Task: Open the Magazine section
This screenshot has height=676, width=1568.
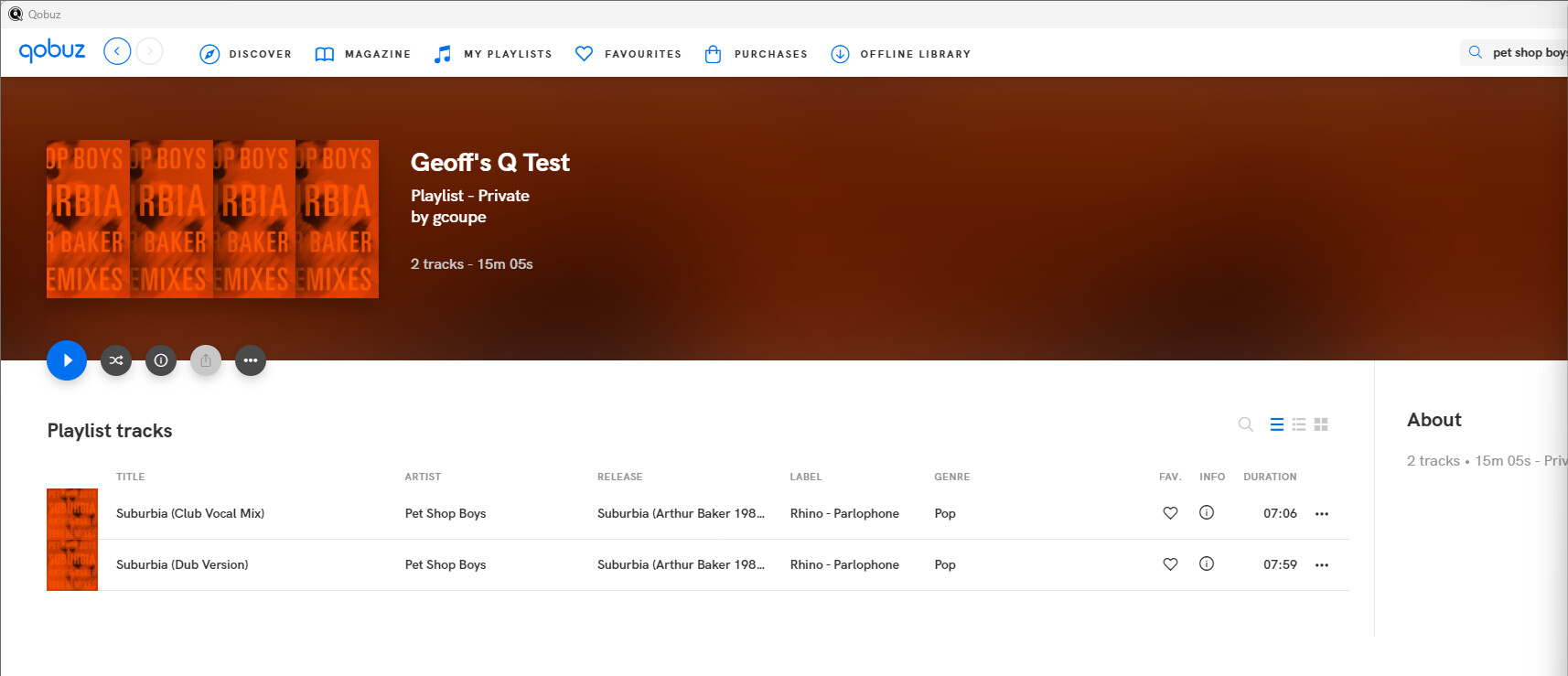Action: [x=363, y=54]
